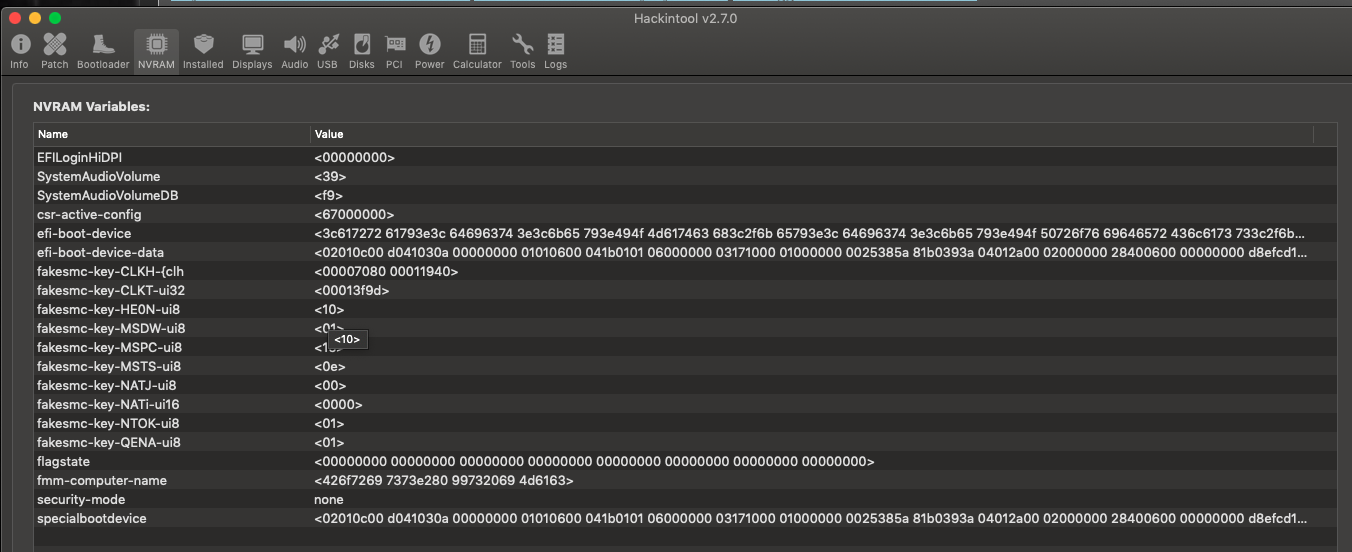Sort by the Name column header

coord(172,134)
